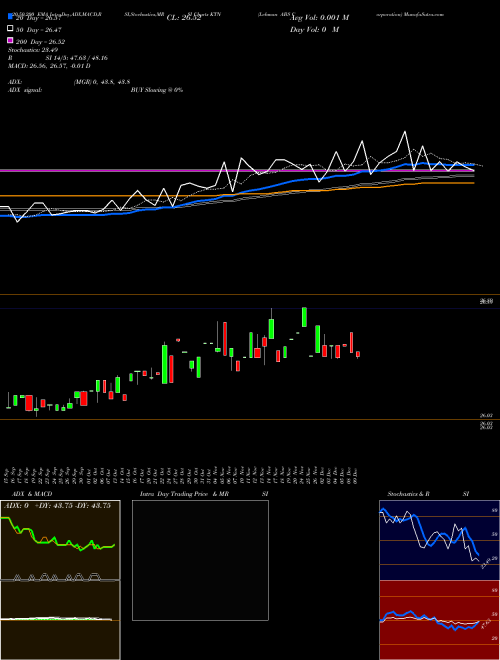Image resolution: width=500 pixels, height=660 pixels.
Task: Click the blue 20 Day legend swatch
Action: pos(11,17)
